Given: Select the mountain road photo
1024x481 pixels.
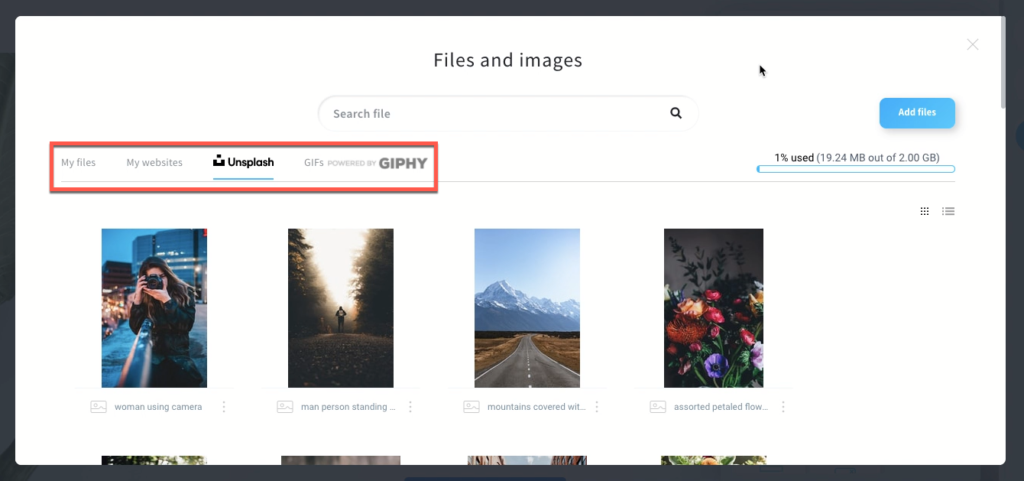Looking at the screenshot, I should (x=527, y=308).
